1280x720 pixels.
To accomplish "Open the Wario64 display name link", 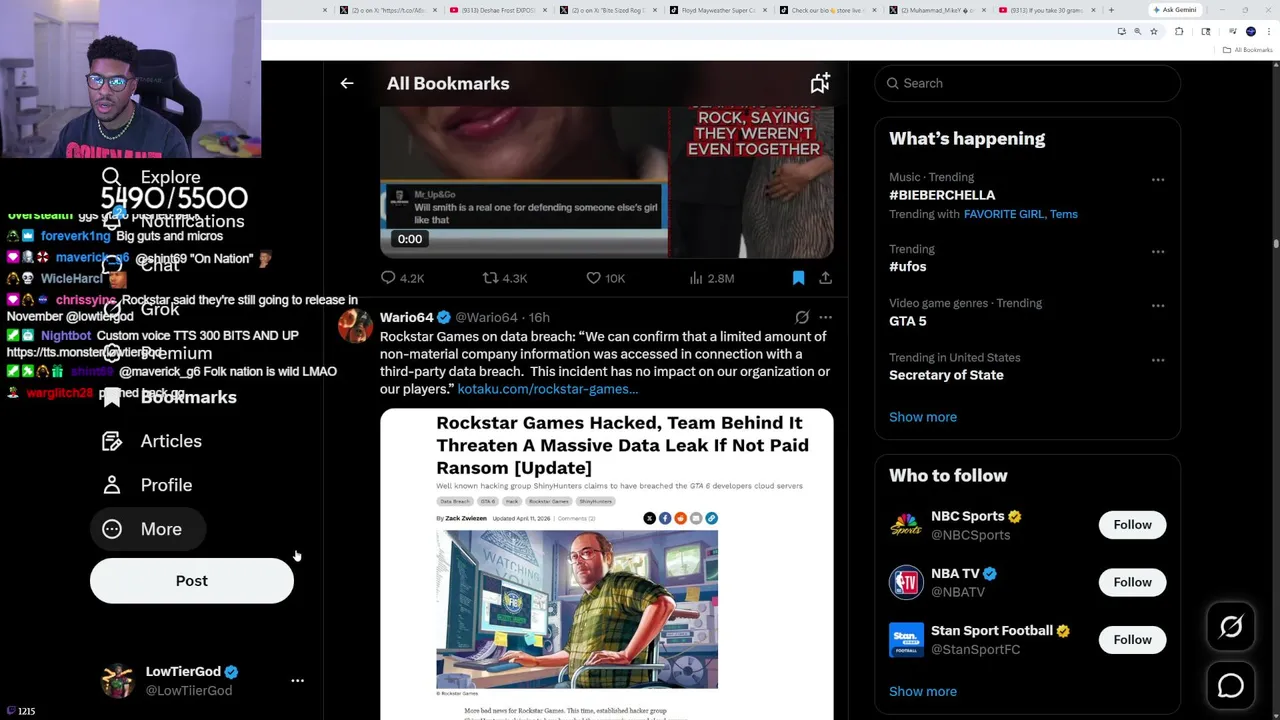I will point(407,317).
